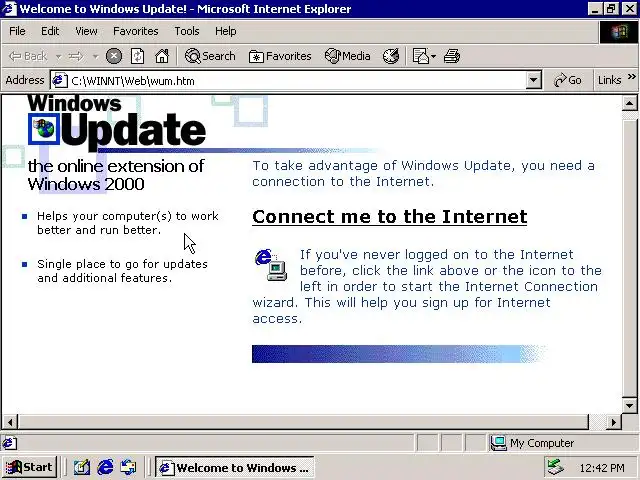This screenshot has height=480, width=640.
Task: Restore down the Internet Explorer window
Action: 611,9
